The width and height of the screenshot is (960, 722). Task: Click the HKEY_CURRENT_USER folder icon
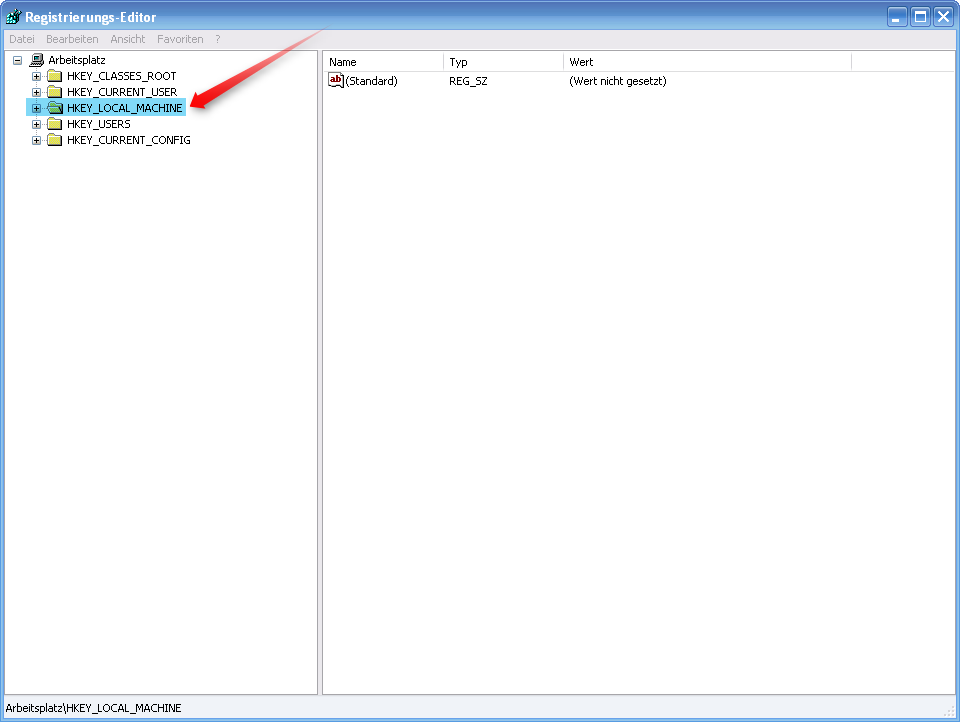[x=55, y=91]
